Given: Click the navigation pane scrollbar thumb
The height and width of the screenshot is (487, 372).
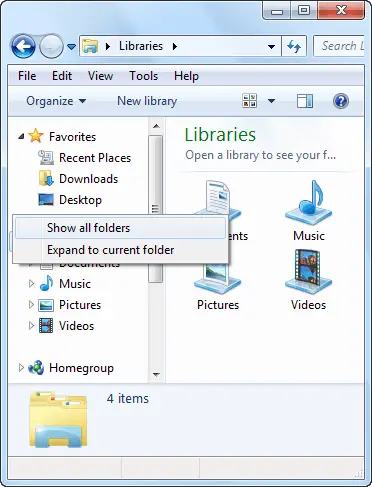Looking at the screenshot, I should click(x=156, y=209).
